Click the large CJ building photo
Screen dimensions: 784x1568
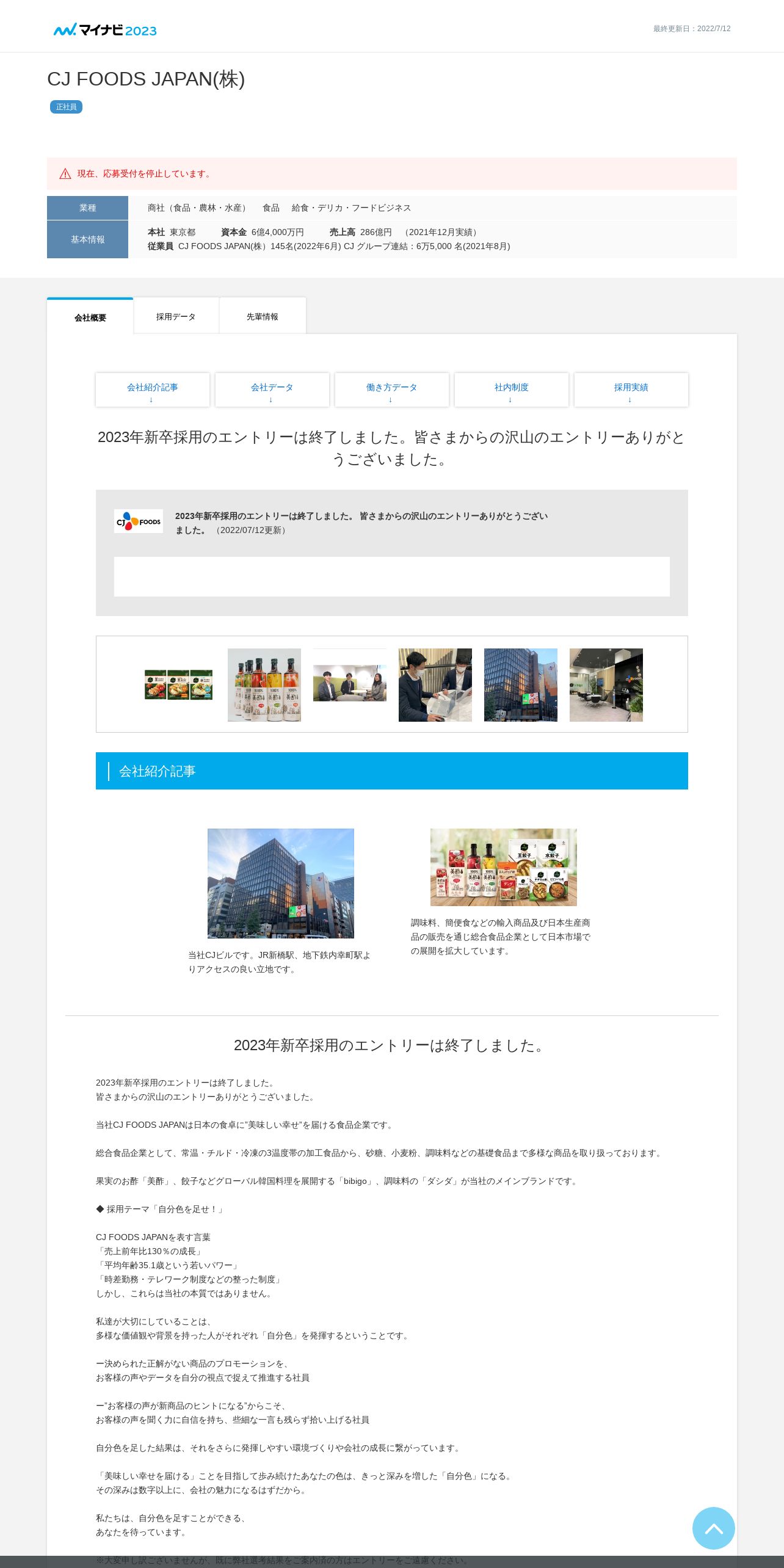pyautogui.click(x=281, y=883)
